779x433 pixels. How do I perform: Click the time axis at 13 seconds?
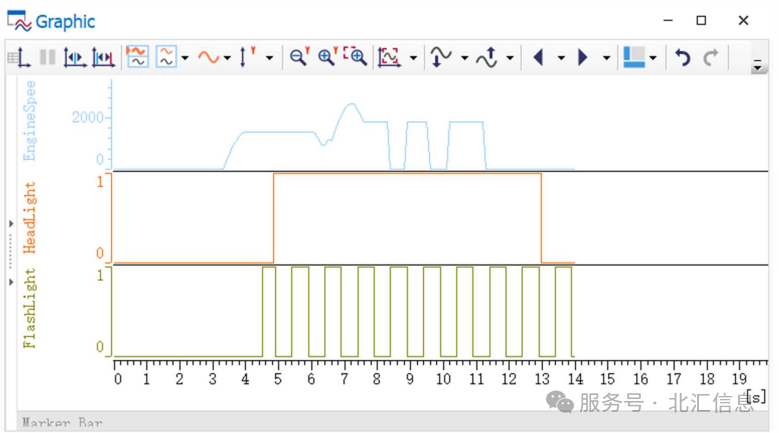[x=542, y=379]
